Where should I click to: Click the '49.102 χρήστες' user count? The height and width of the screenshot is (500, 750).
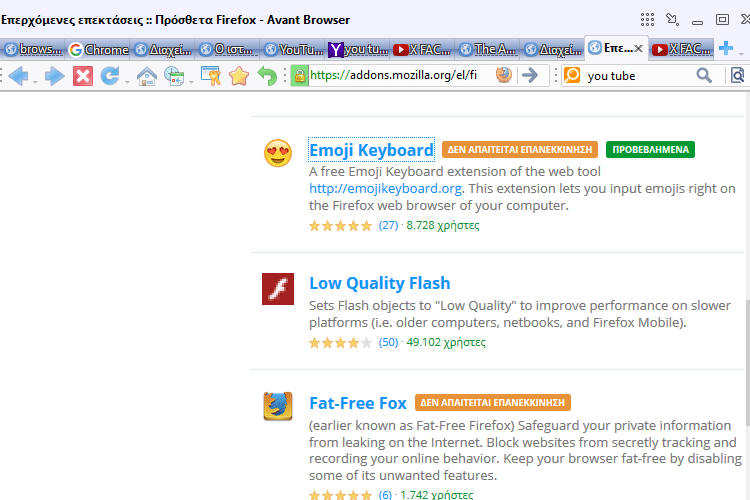click(446, 343)
